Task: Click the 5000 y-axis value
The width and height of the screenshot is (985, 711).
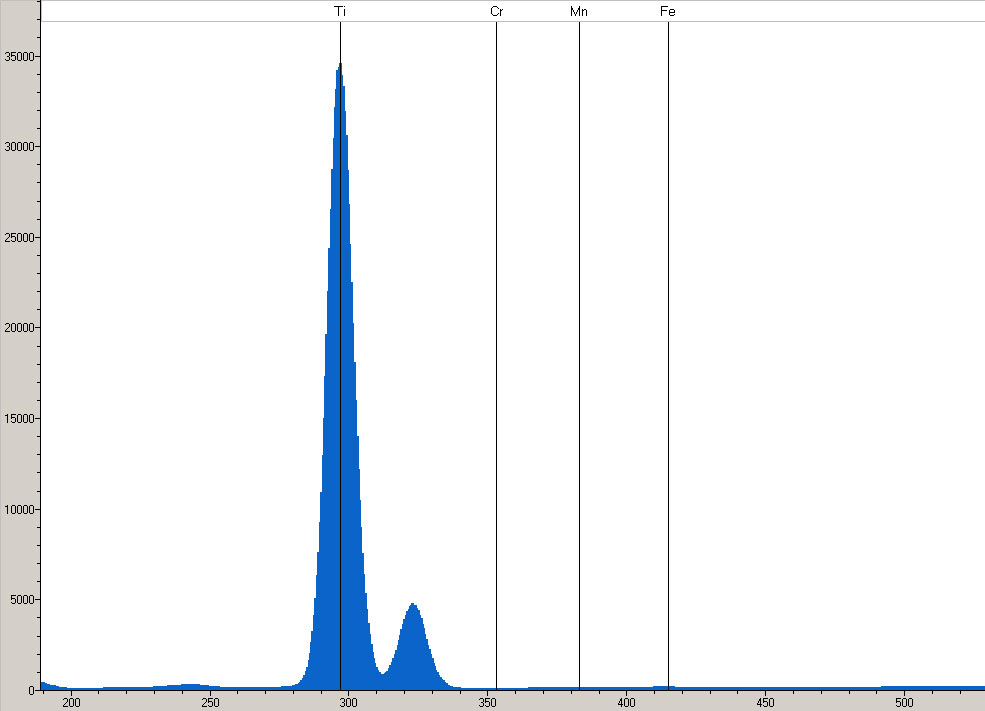Action: pyautogui.click(x=22, y=599)
